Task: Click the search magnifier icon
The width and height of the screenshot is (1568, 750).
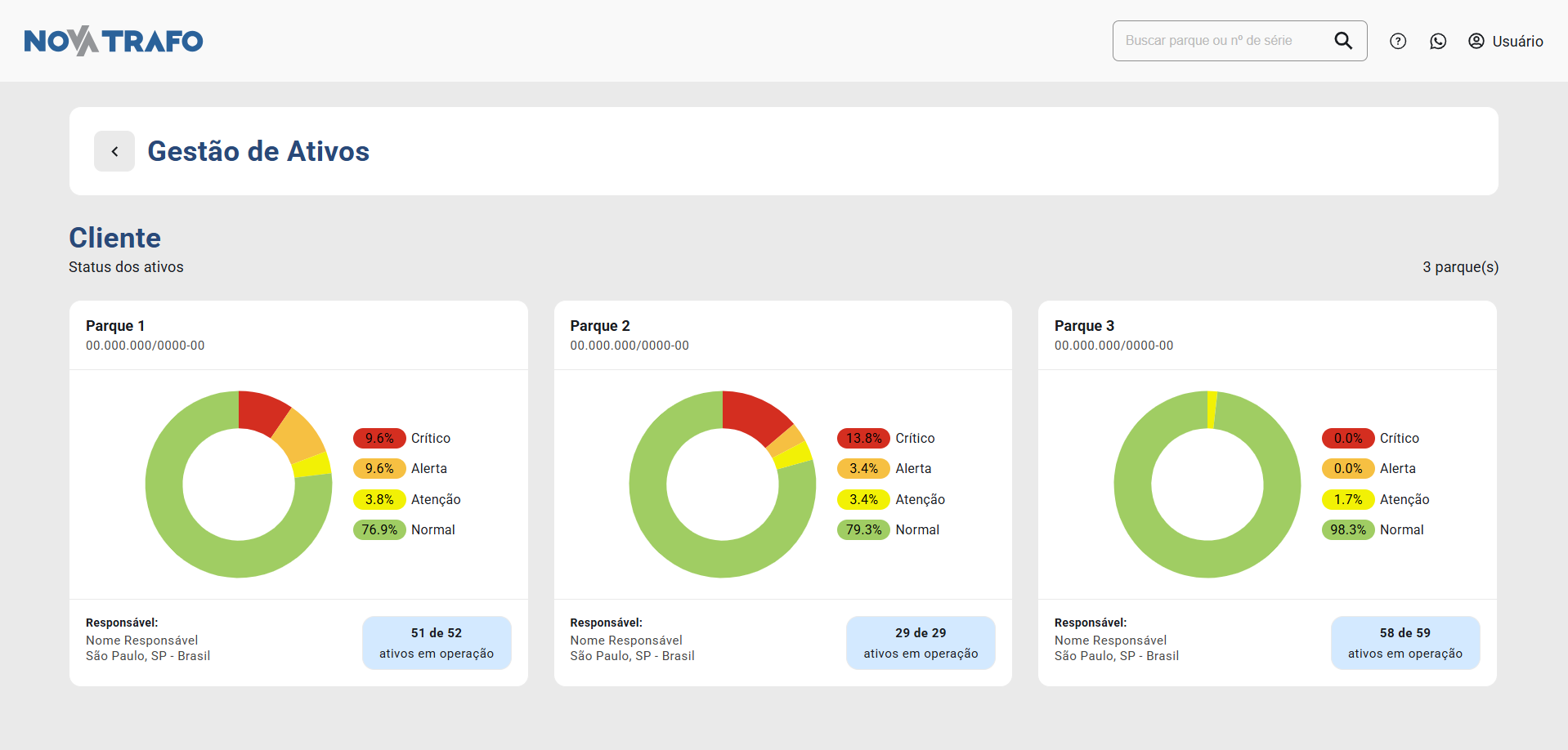Action: click(x=1343, y=41)
